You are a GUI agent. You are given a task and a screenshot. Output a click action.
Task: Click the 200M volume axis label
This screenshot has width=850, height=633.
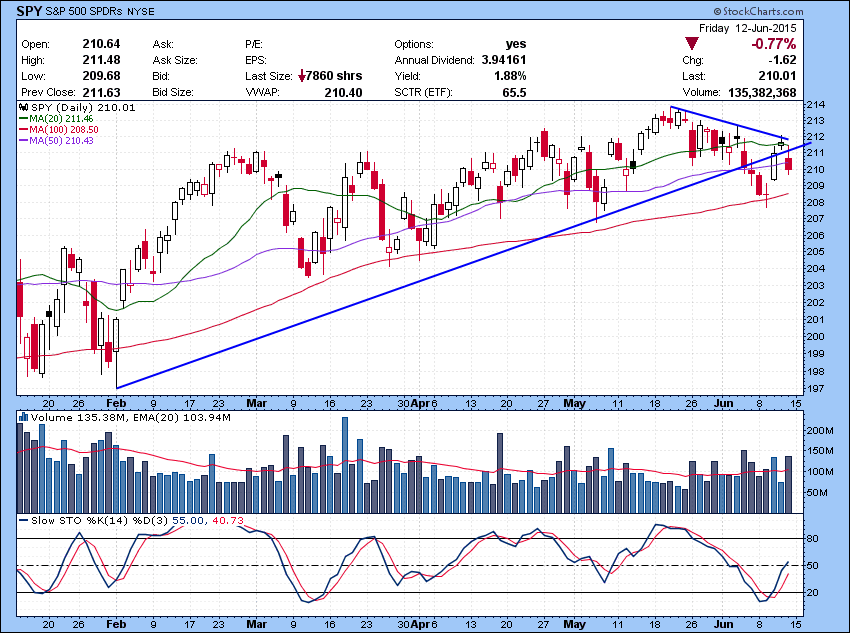click(x=820, y=430)
